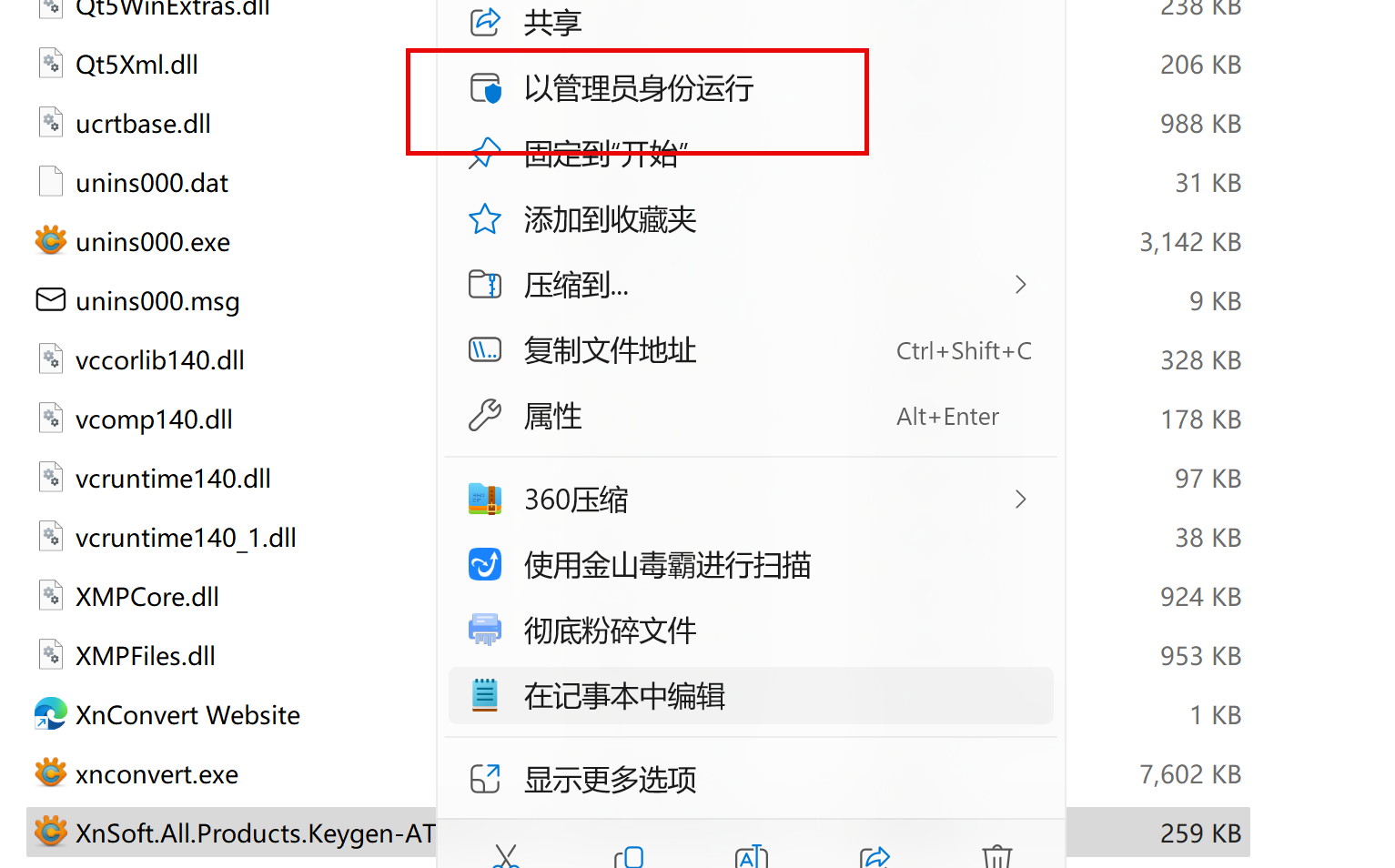Viewport: 1395px width, 868px height.
Task: Click the star icon for 添加到收藏夹
Action: point(485,219)
